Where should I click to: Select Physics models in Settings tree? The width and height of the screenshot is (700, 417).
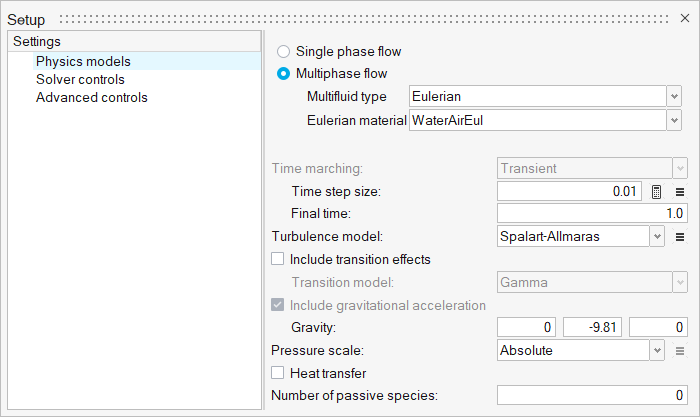pos(83,61)
